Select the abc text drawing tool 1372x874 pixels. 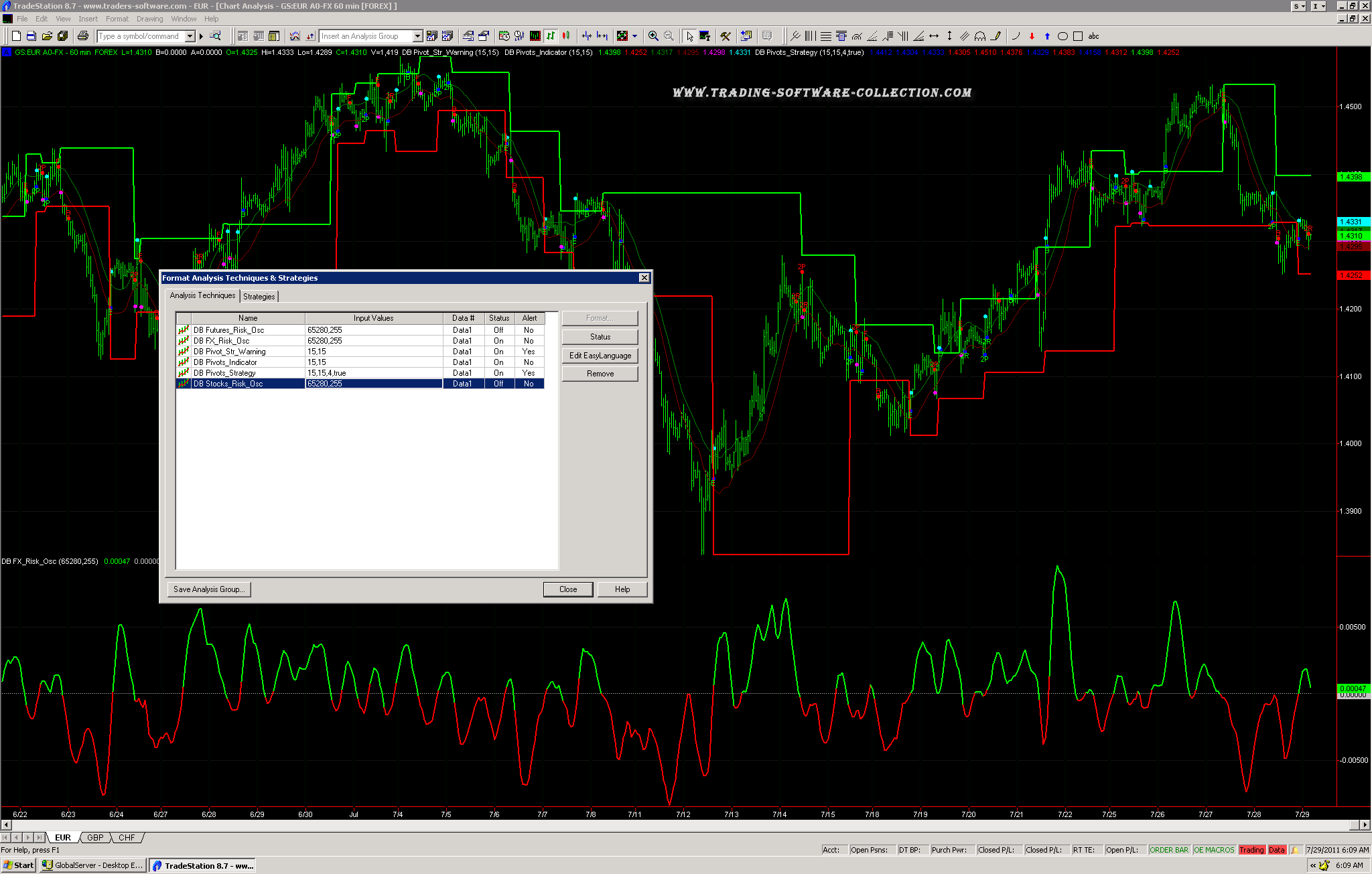point(1093,36)
